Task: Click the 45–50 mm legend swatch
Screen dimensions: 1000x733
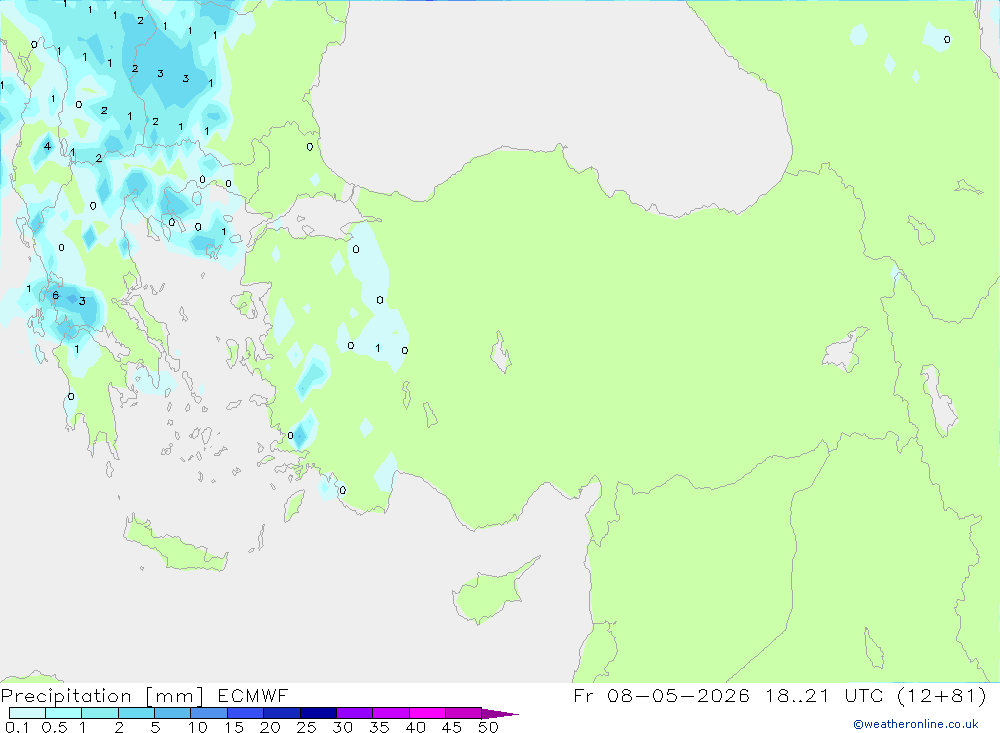Action: (464, 713)
